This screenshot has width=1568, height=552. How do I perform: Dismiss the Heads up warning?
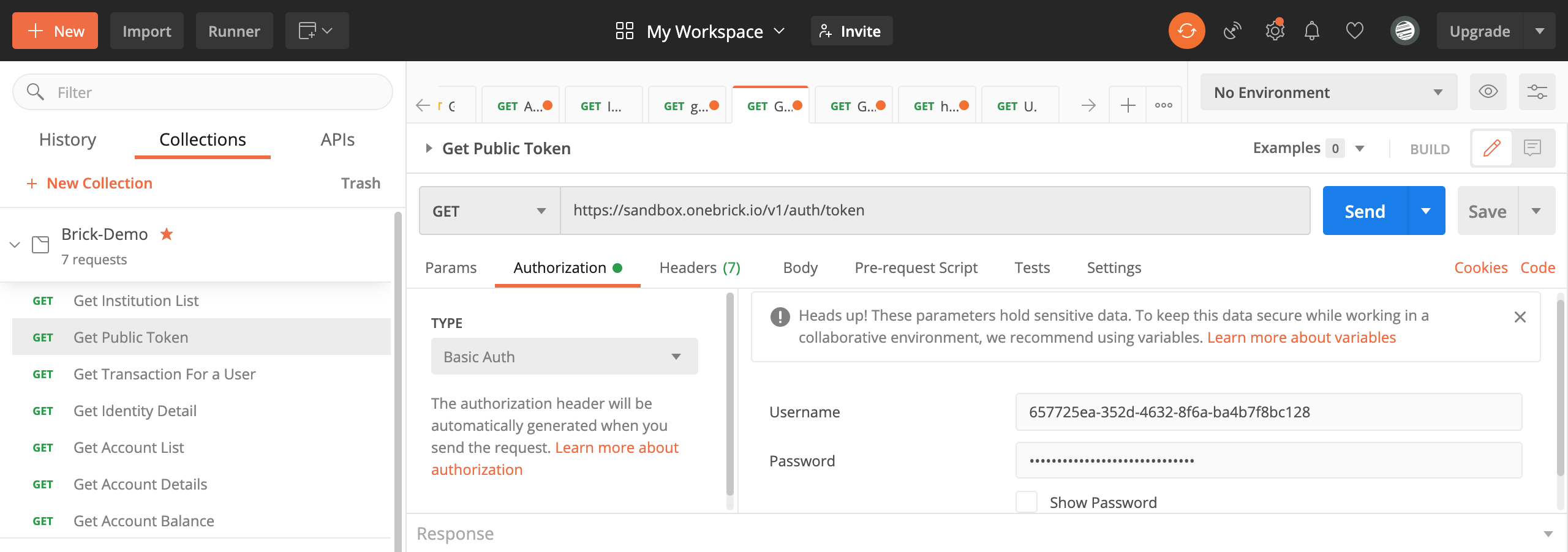coord(1520,317)
